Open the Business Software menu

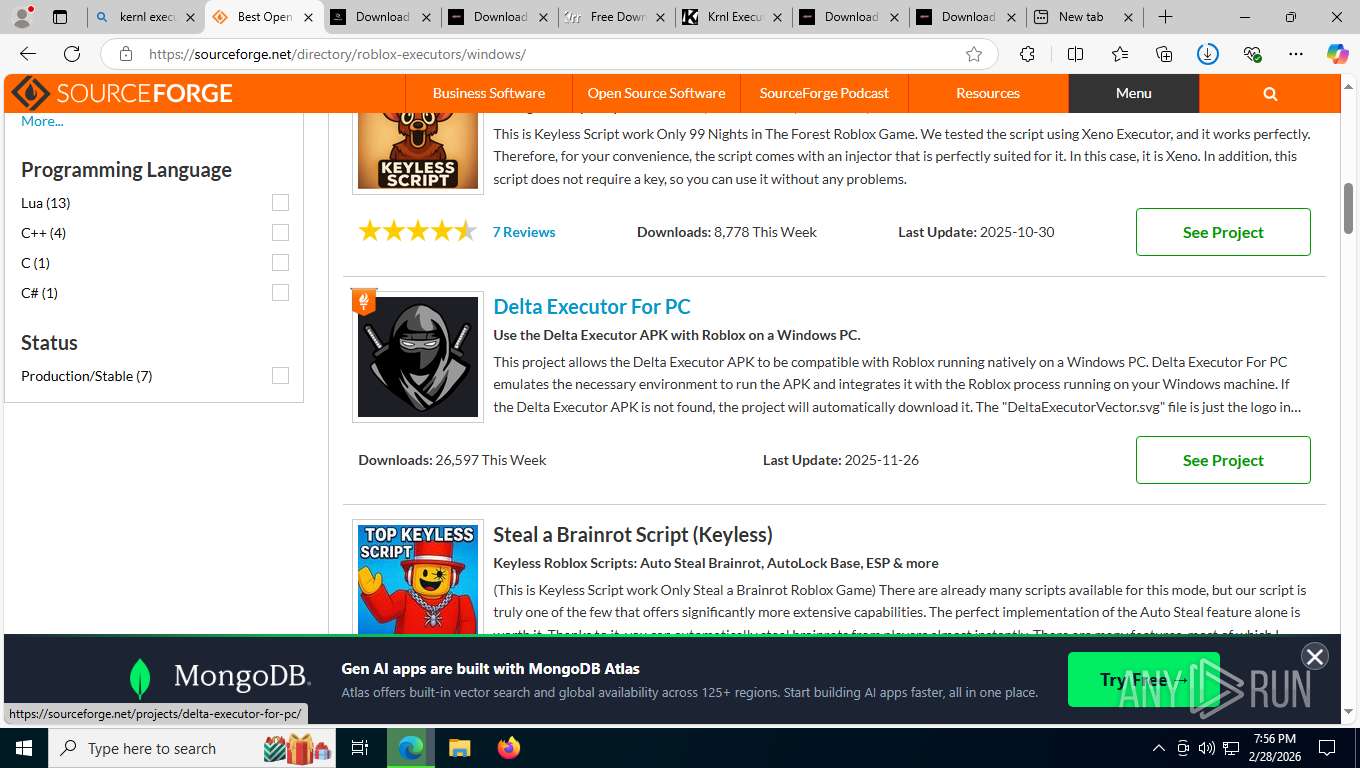pos(489,93)
